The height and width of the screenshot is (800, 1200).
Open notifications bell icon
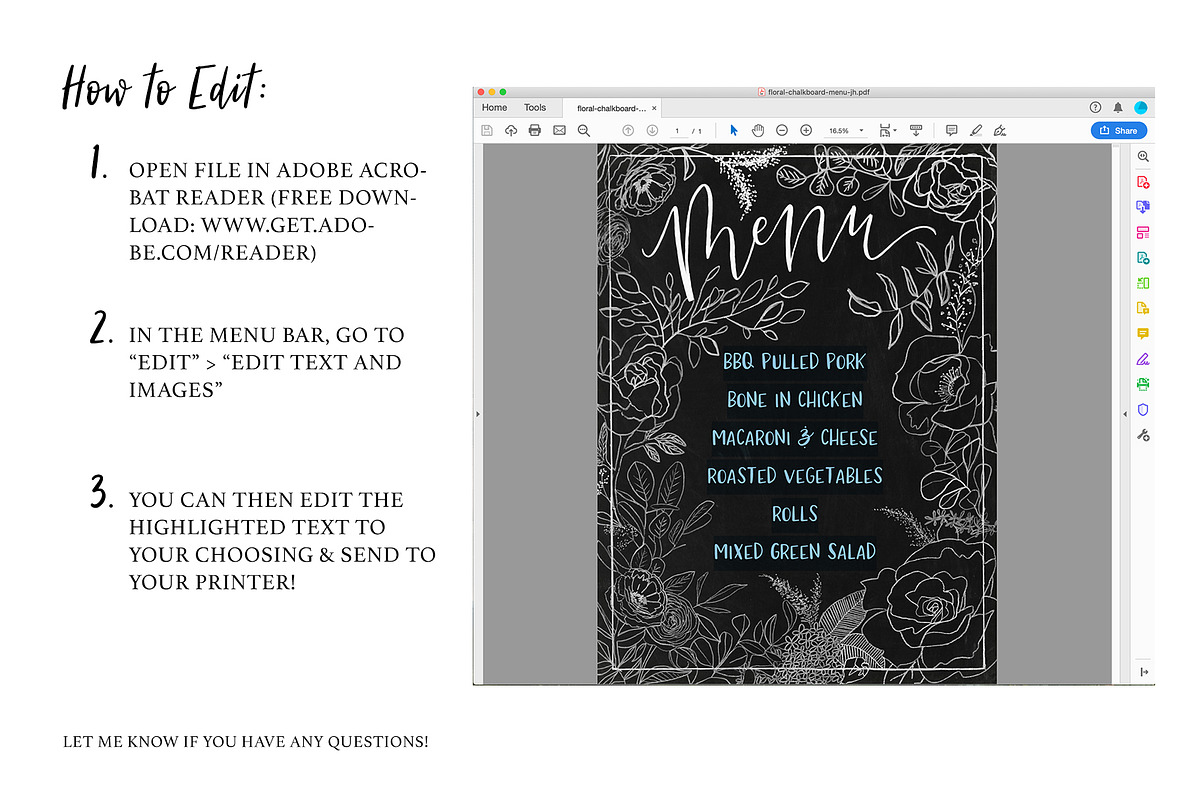pos(1118,107)
